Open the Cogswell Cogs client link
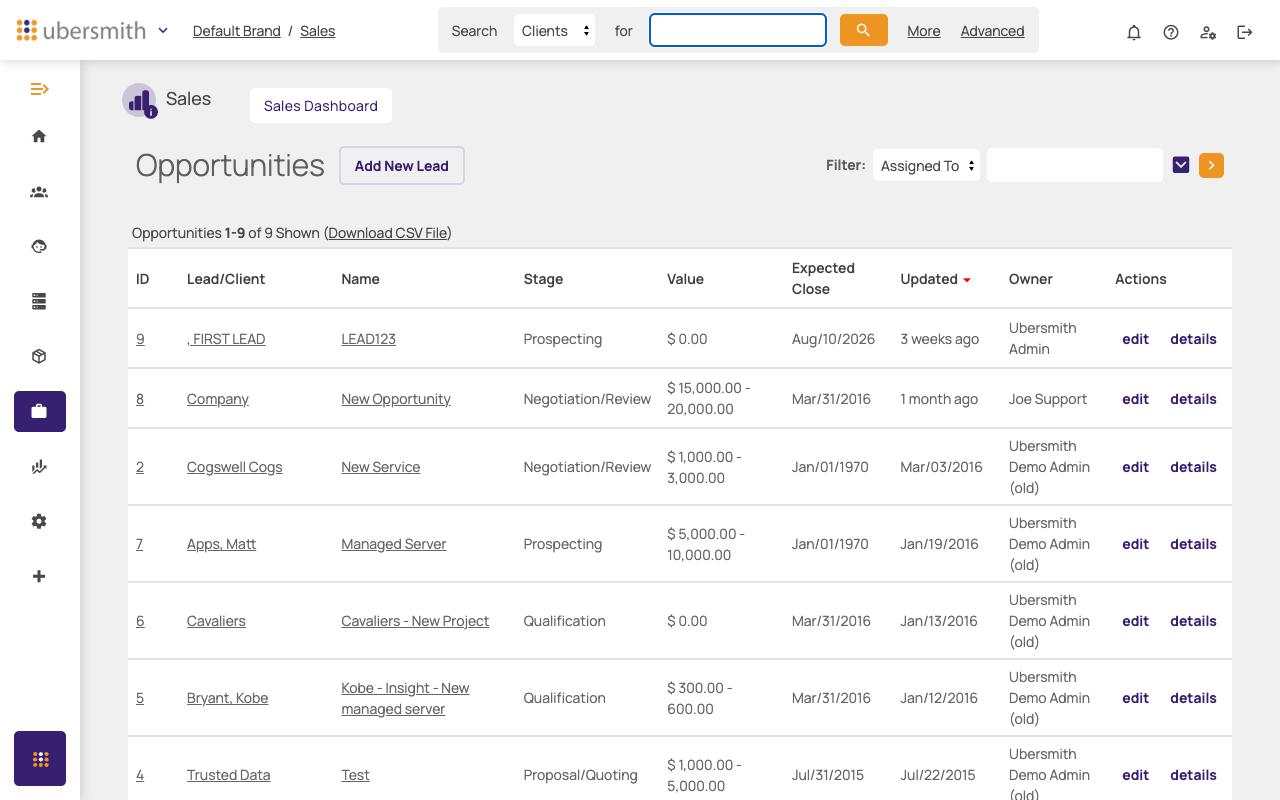This screenshot has width=1280, height=800. 235,467
